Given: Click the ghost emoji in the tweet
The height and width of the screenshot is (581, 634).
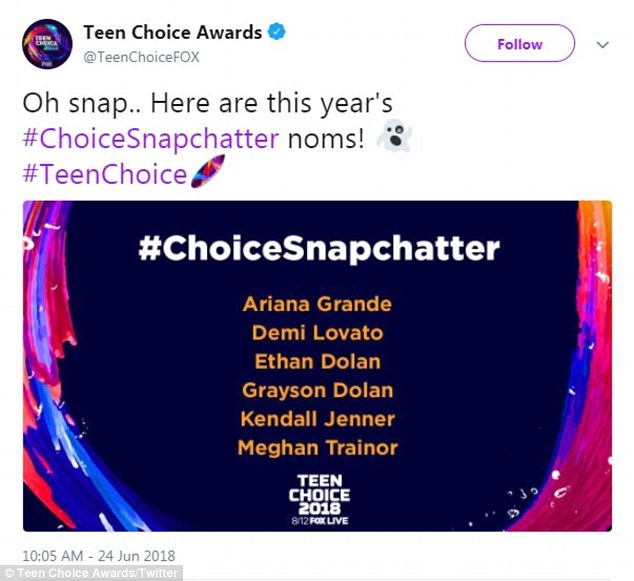Looking at the screenshot, I should coord(391,139).
